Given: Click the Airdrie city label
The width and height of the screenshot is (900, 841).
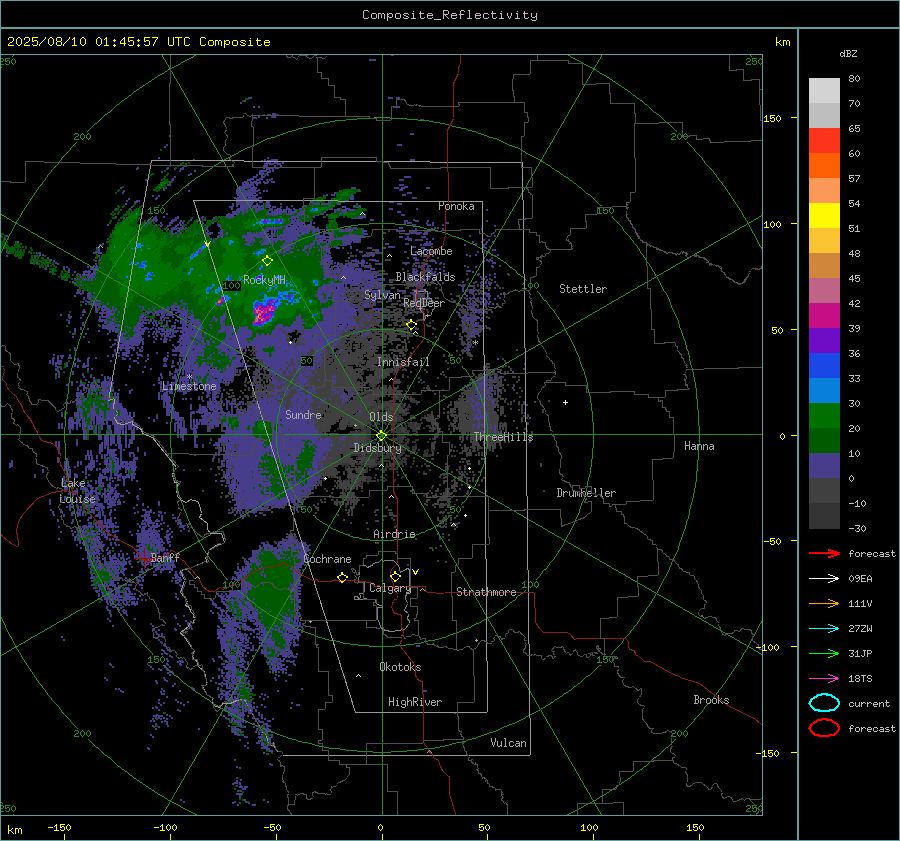Looking at the screenshot, I should (x=394, y=534).
